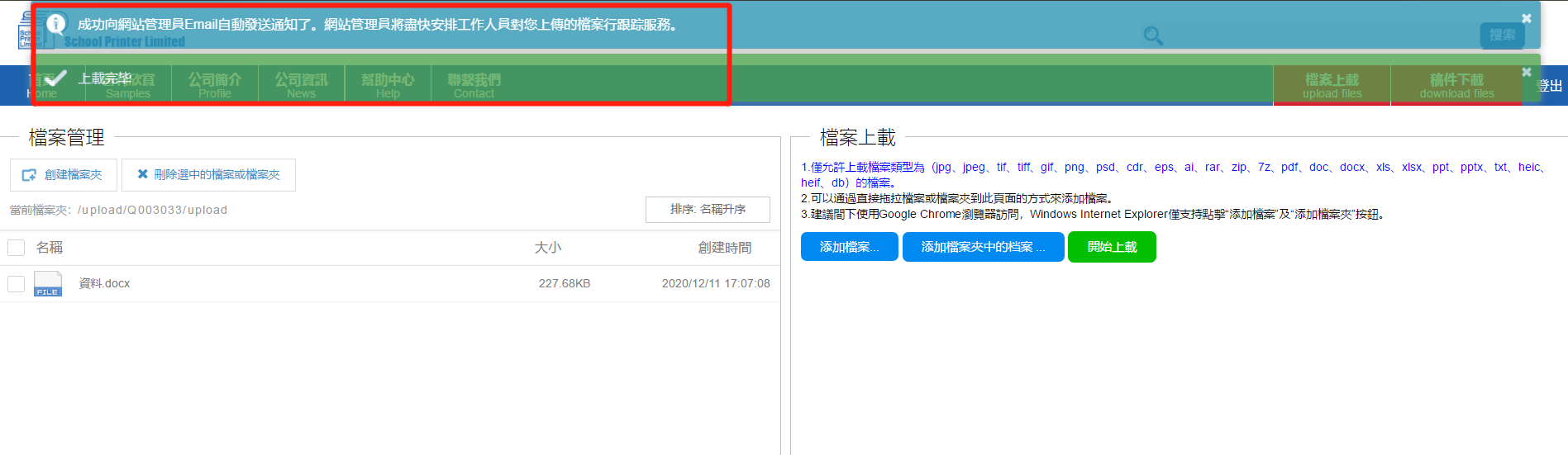Tick the select-all checkbox beside 名稱

click(x=16, y=247)
